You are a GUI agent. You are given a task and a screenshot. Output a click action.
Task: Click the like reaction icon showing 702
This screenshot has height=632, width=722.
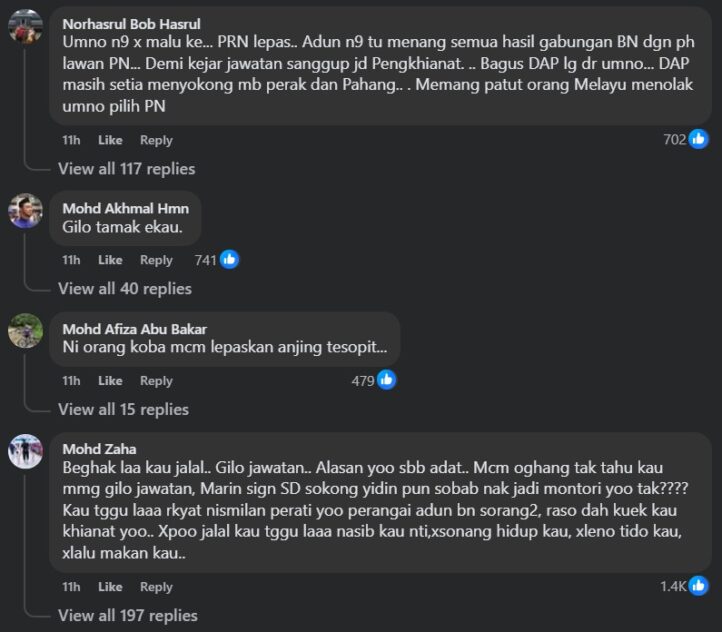698,139
